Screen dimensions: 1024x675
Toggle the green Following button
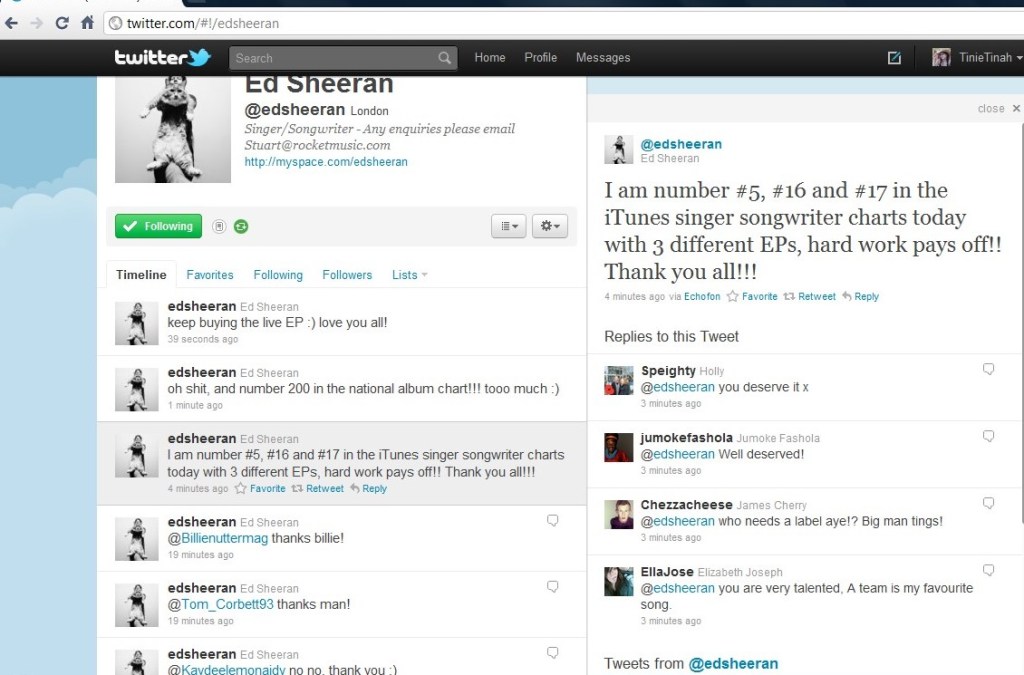(x=158, y=226)
